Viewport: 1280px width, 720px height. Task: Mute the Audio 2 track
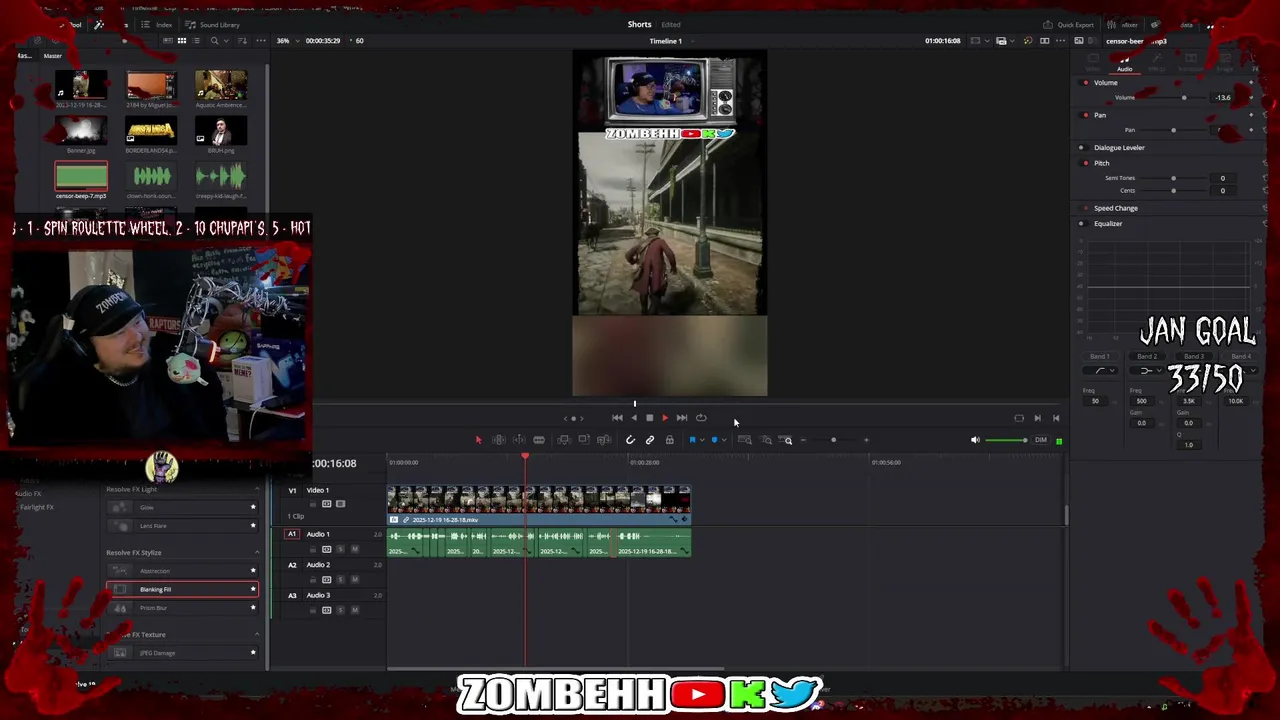[x=354, y=580]
